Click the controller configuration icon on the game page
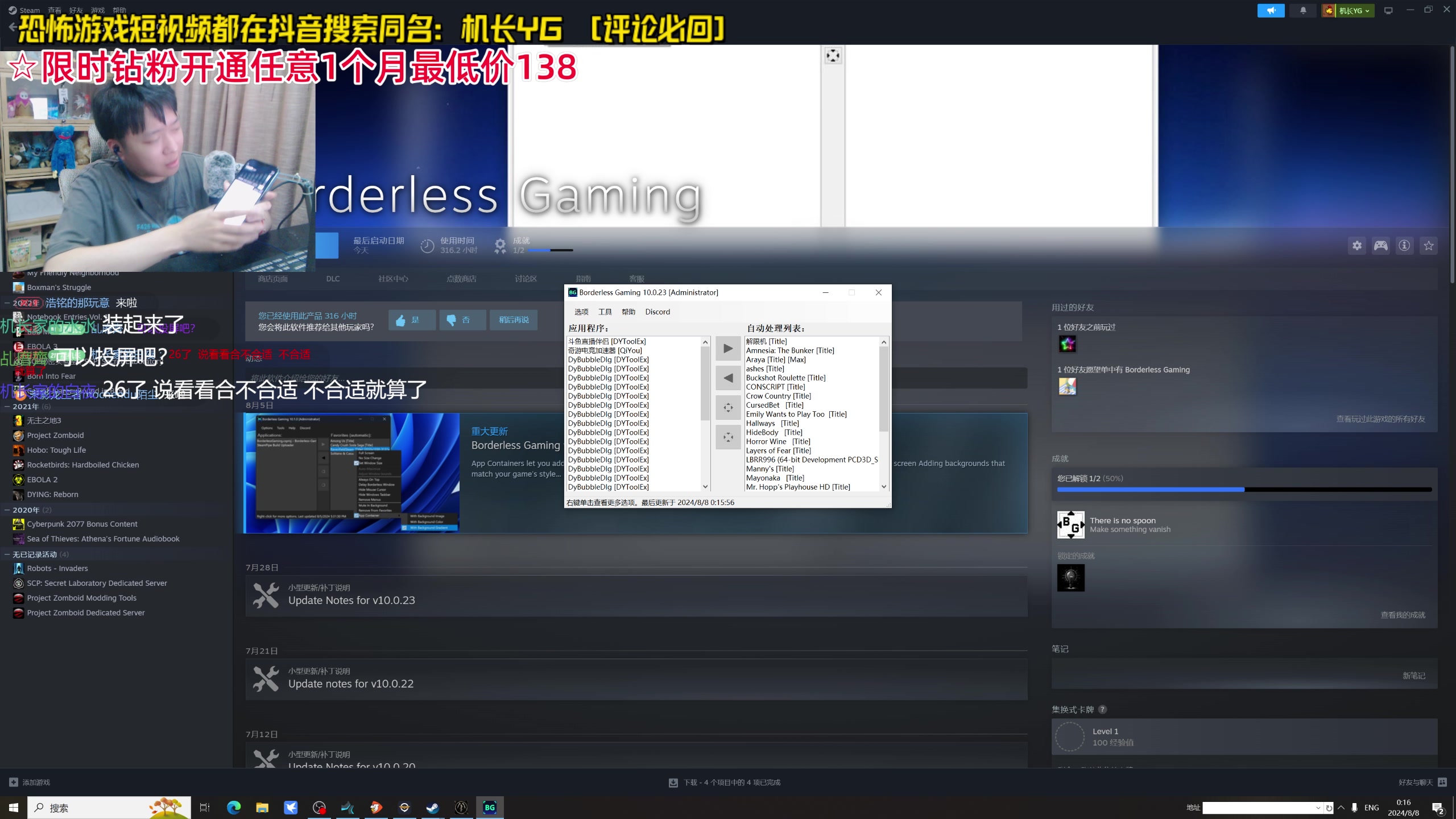Viewport: 1456px width, 819px height. [1380, 245]
